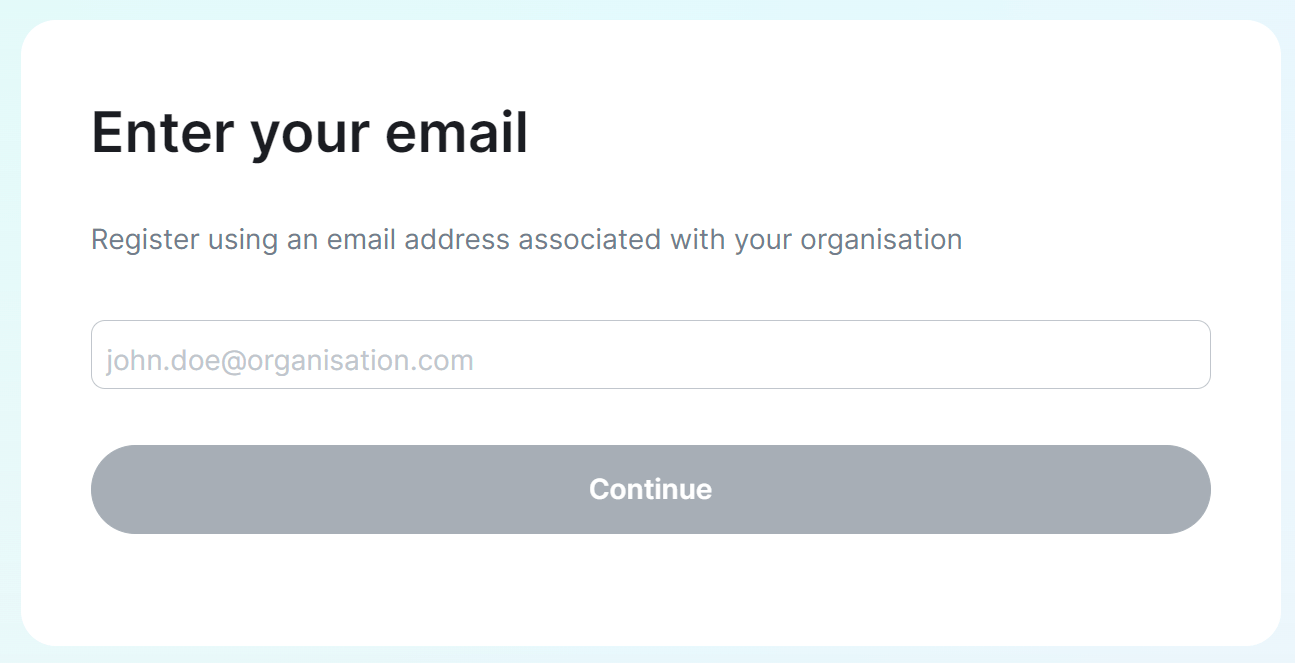
Task: Submit the form with Continue
Action: [x=650, y=489]
